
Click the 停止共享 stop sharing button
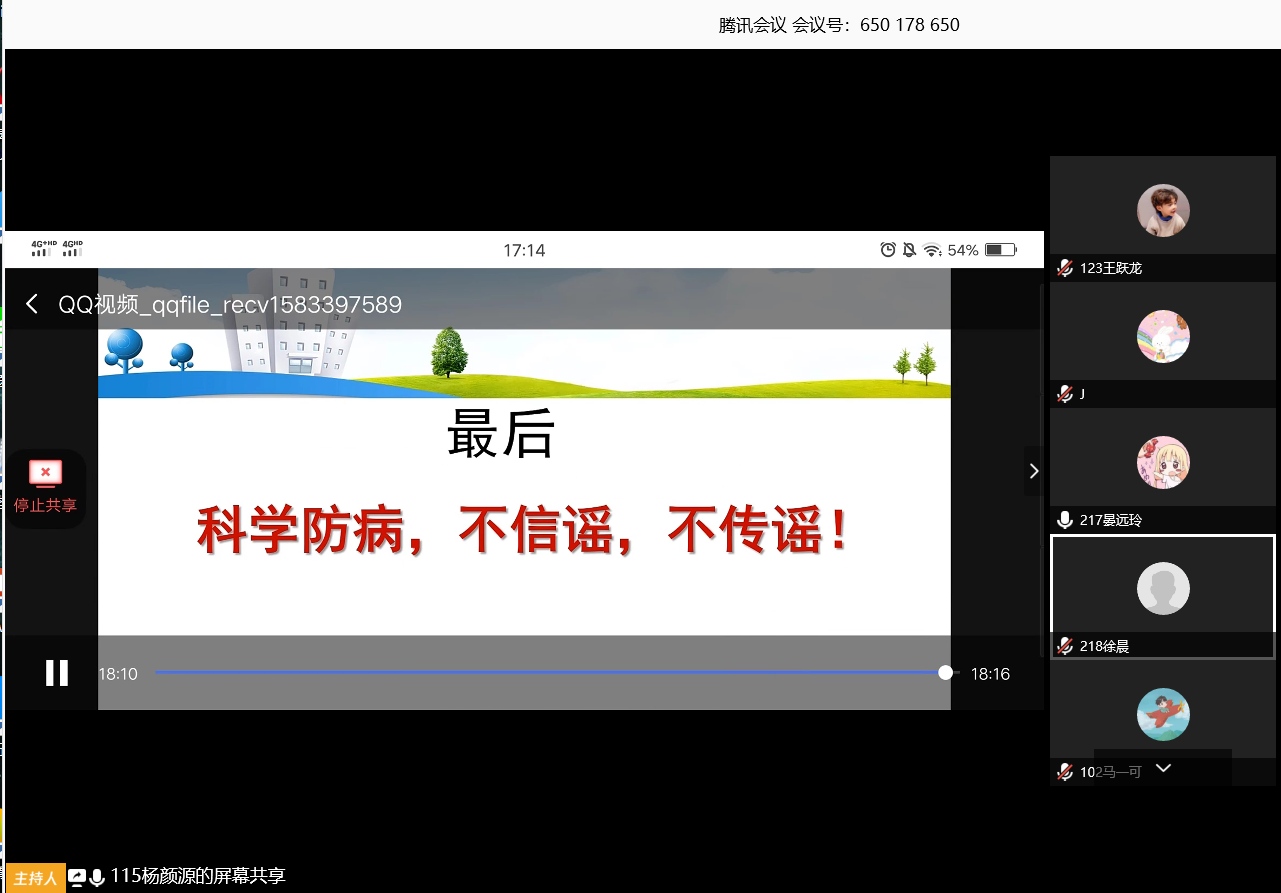[x=45, y=487]
